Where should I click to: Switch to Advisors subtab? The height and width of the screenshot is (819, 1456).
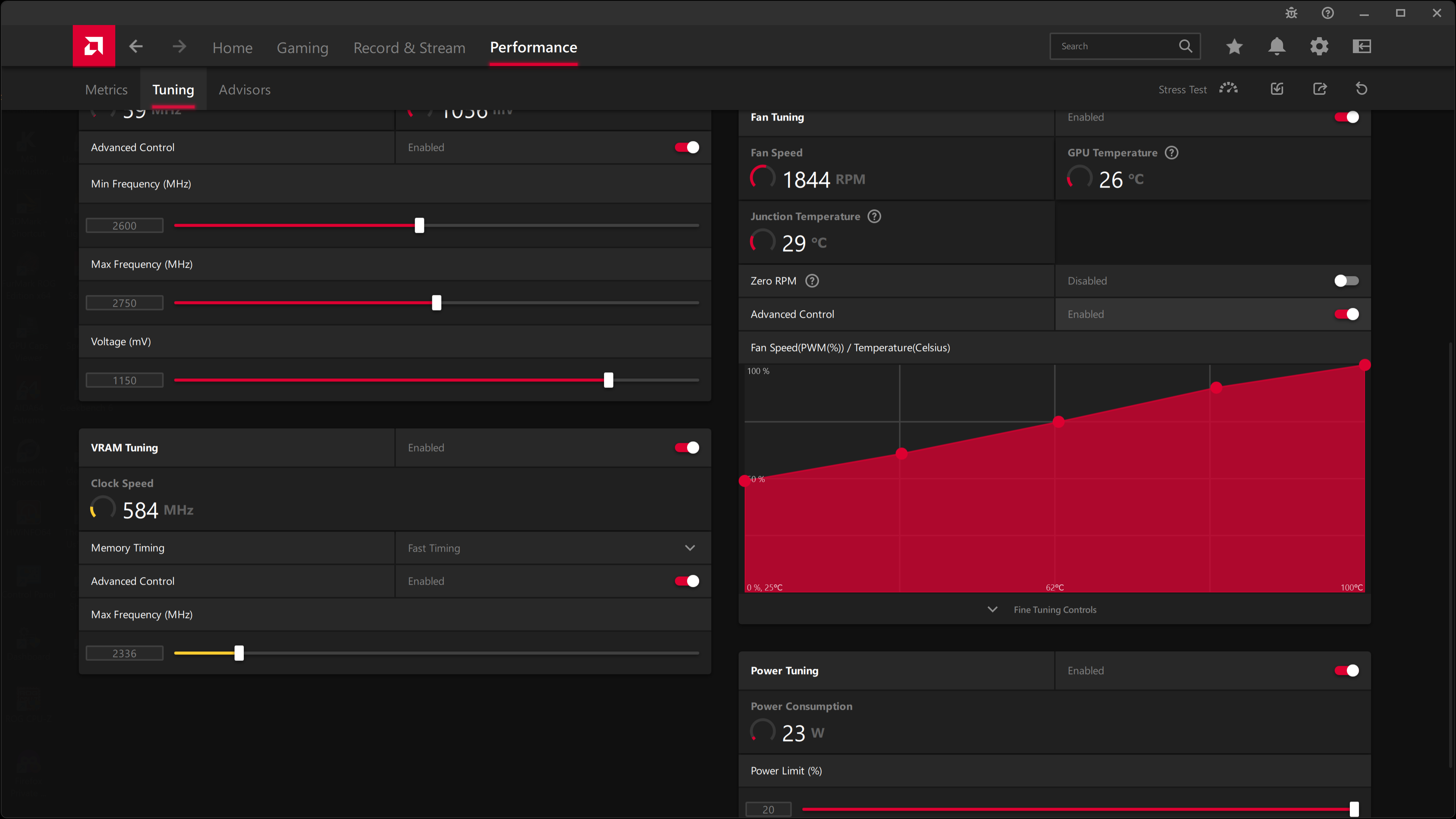[x=245, y=89]
